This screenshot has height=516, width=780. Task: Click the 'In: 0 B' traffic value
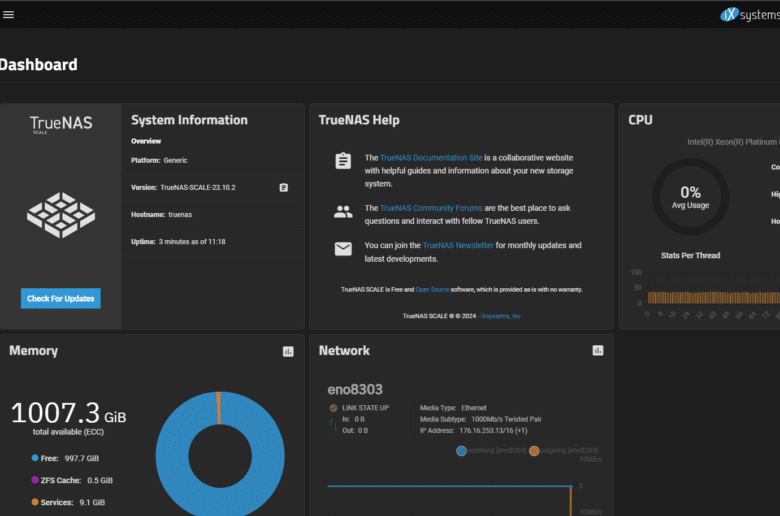tap(353, 419)
